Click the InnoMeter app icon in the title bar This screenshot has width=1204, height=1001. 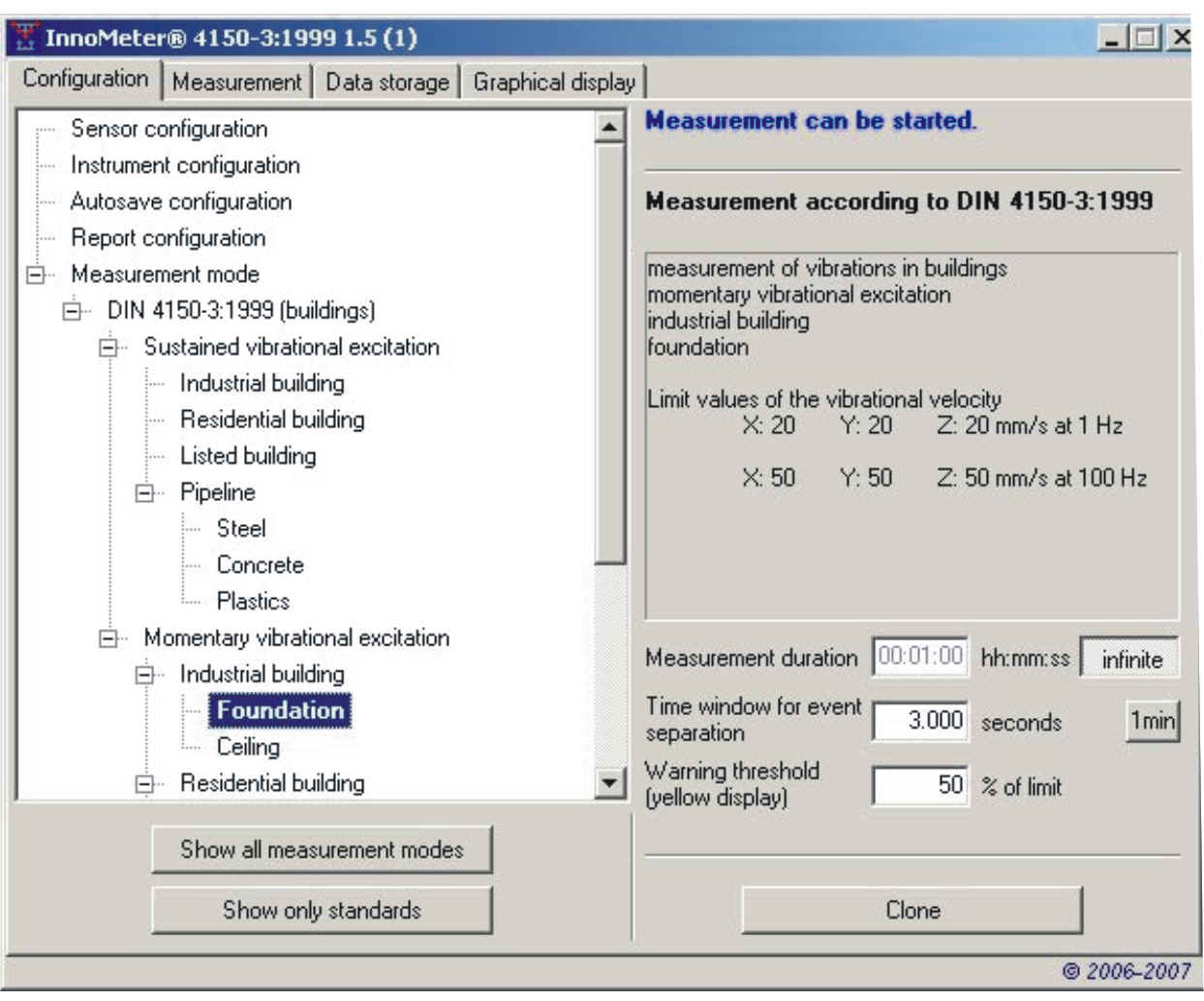[25, 38]
